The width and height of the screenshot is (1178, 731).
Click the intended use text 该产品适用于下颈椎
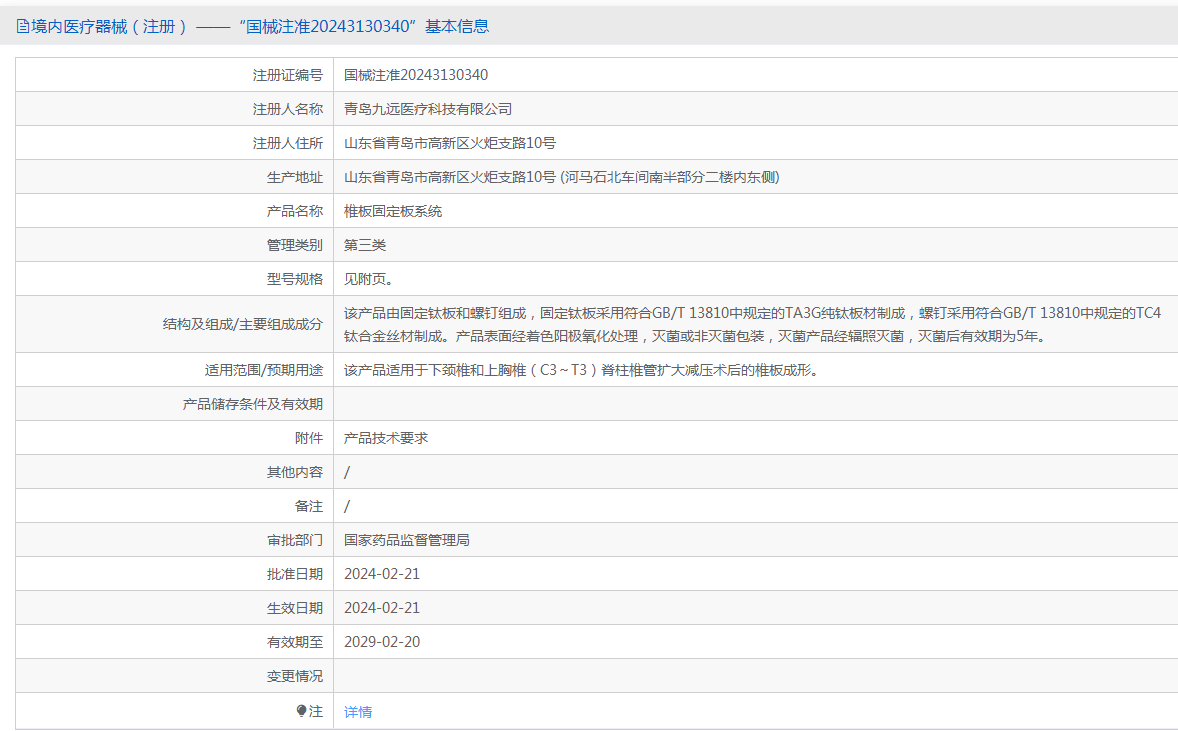(581, 370)
